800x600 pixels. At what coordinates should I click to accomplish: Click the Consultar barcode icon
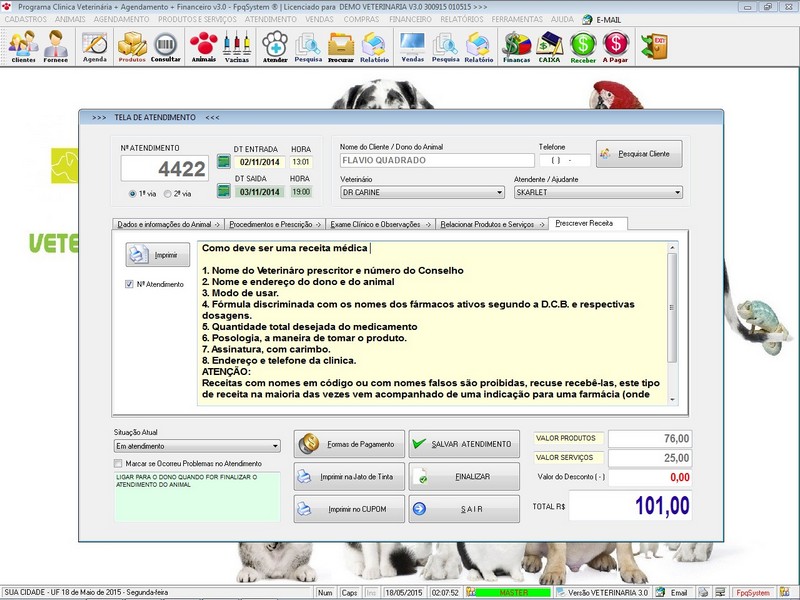point(166,46)
